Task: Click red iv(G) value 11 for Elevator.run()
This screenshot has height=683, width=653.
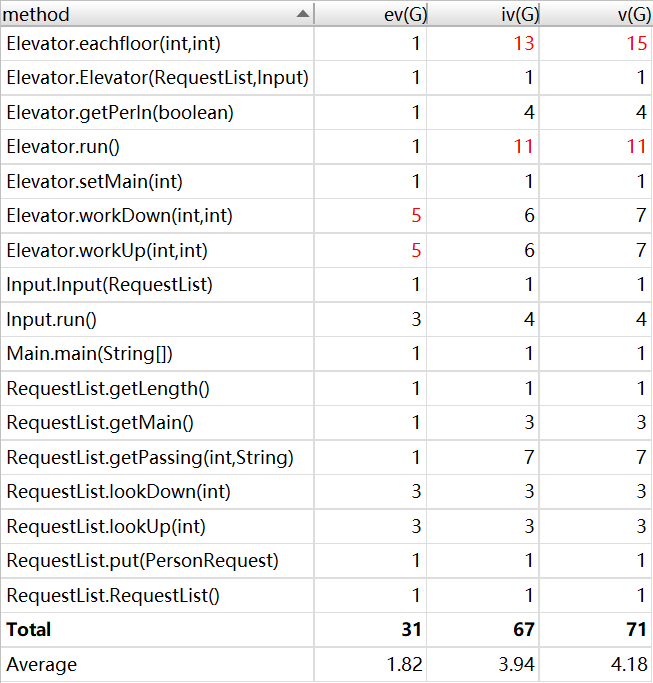Action: (x=524, y=147)
